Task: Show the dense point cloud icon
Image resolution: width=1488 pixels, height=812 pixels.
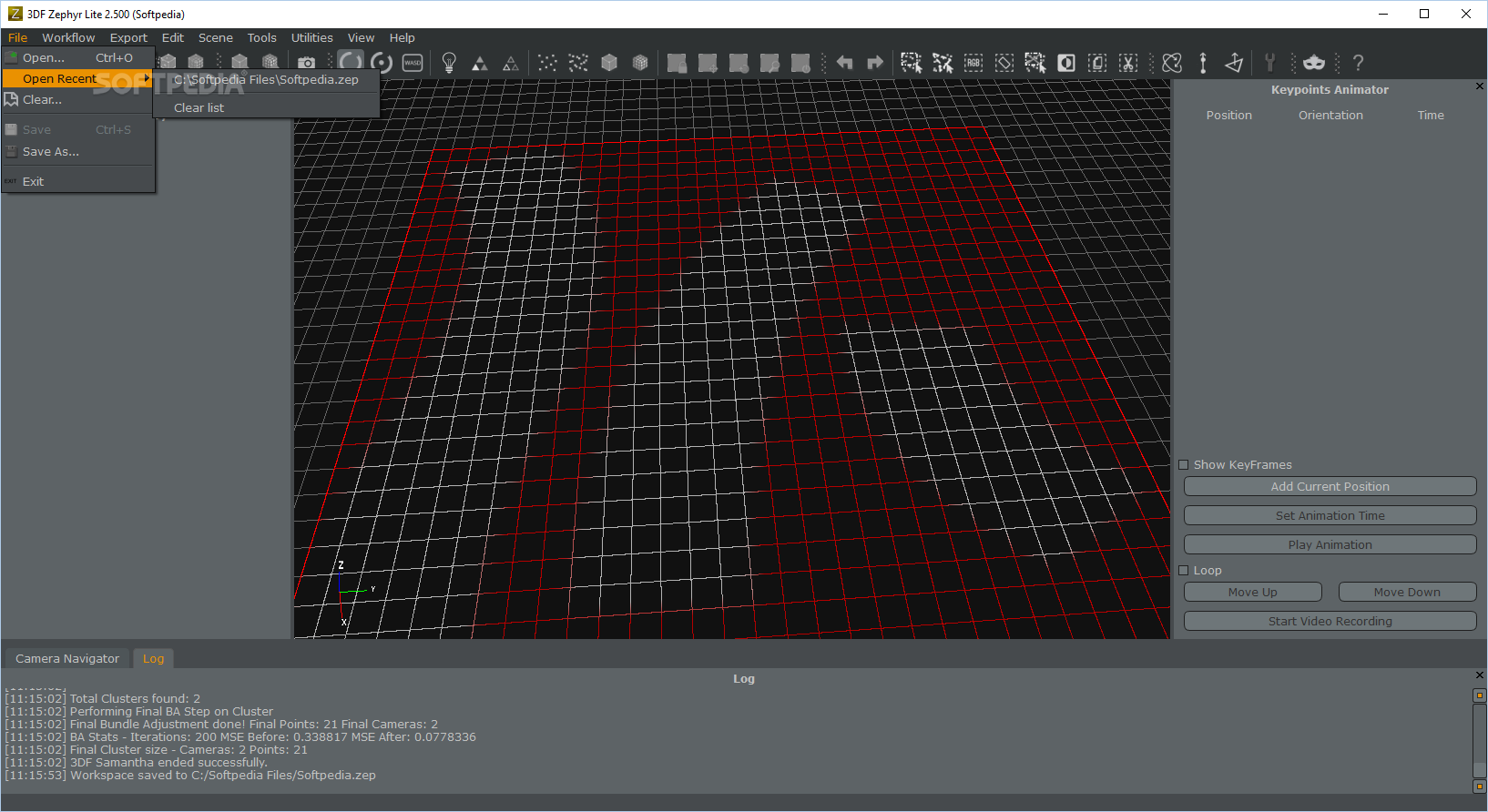Action: (x=578, y=63)
